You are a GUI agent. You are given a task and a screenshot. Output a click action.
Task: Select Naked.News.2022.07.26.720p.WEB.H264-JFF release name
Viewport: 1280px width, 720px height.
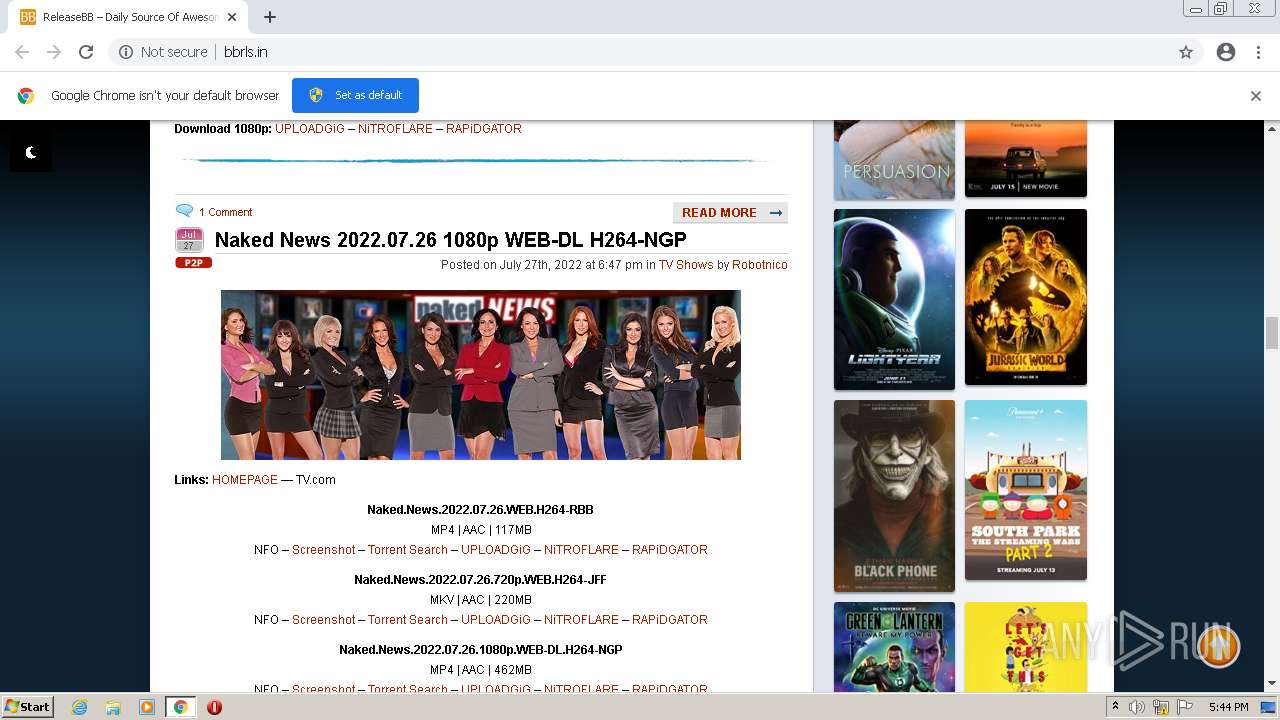click(x=480, y=580)
